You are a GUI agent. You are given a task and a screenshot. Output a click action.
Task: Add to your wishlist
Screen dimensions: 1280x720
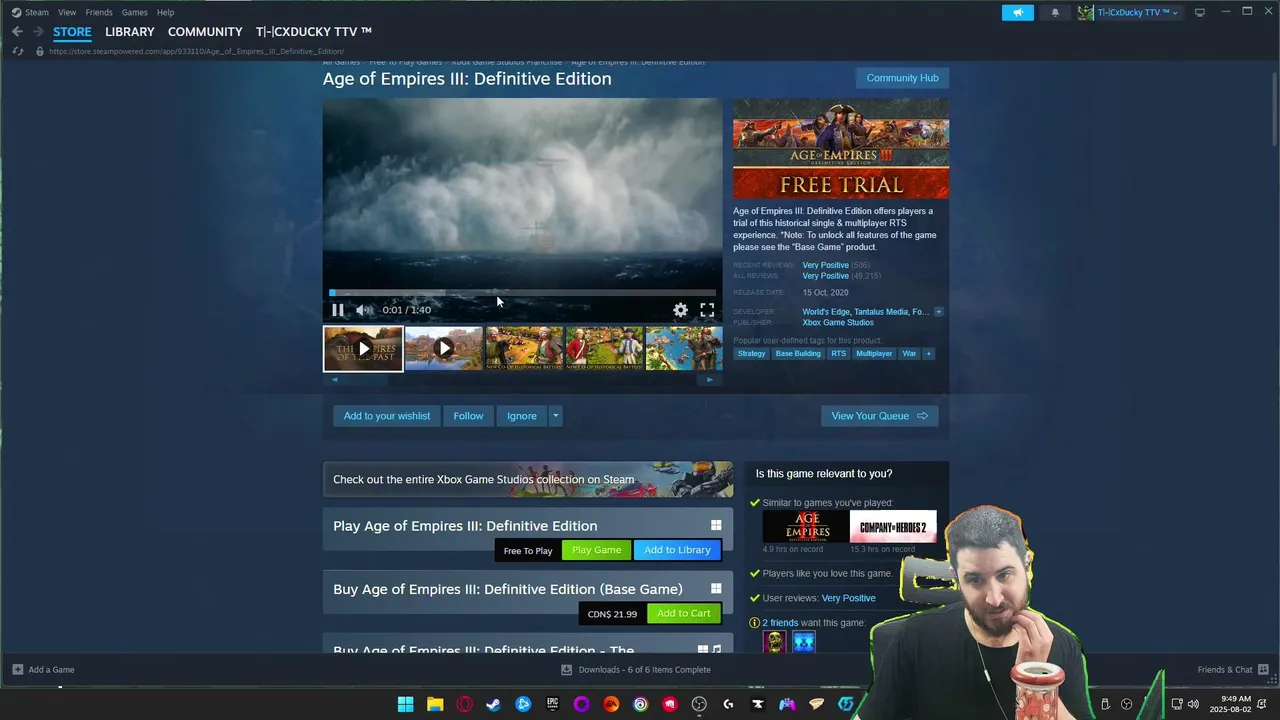(387, 416)
